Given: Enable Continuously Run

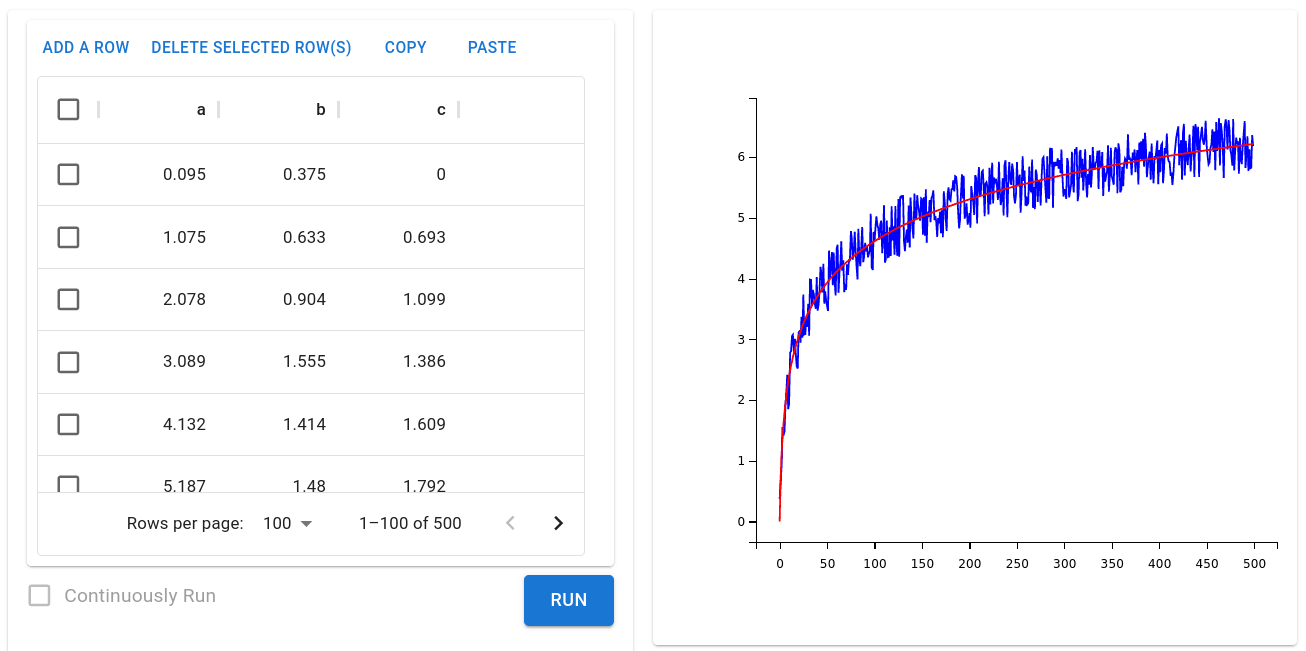Looking at the screenshot, I should [x=39, y=595].
